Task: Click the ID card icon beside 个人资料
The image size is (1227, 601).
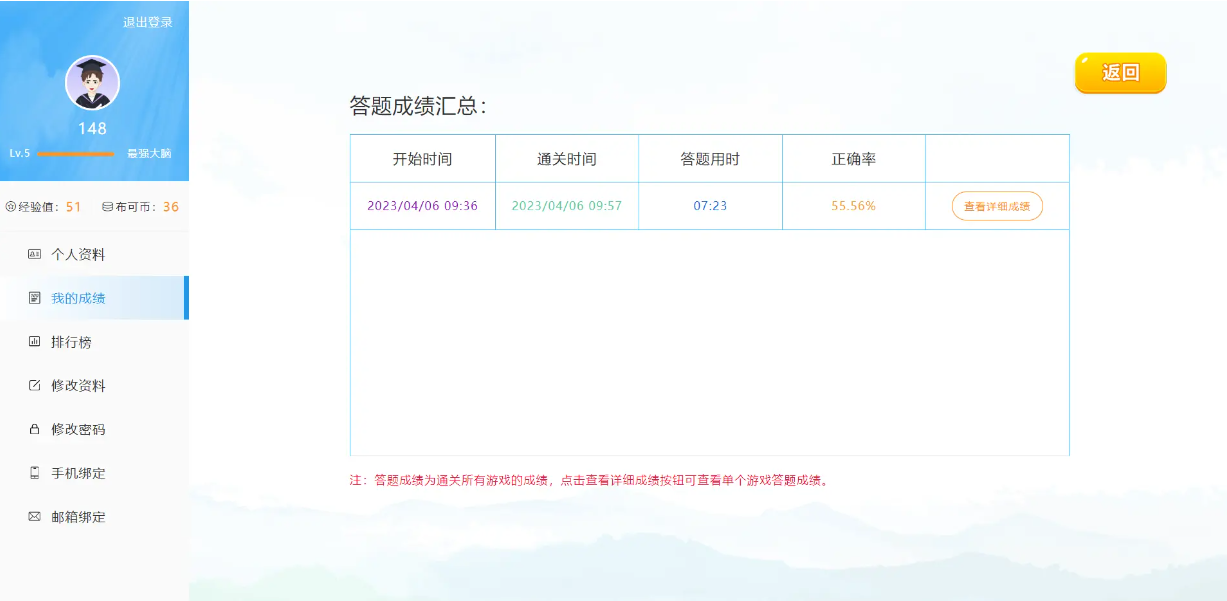Action: point(34,254)
